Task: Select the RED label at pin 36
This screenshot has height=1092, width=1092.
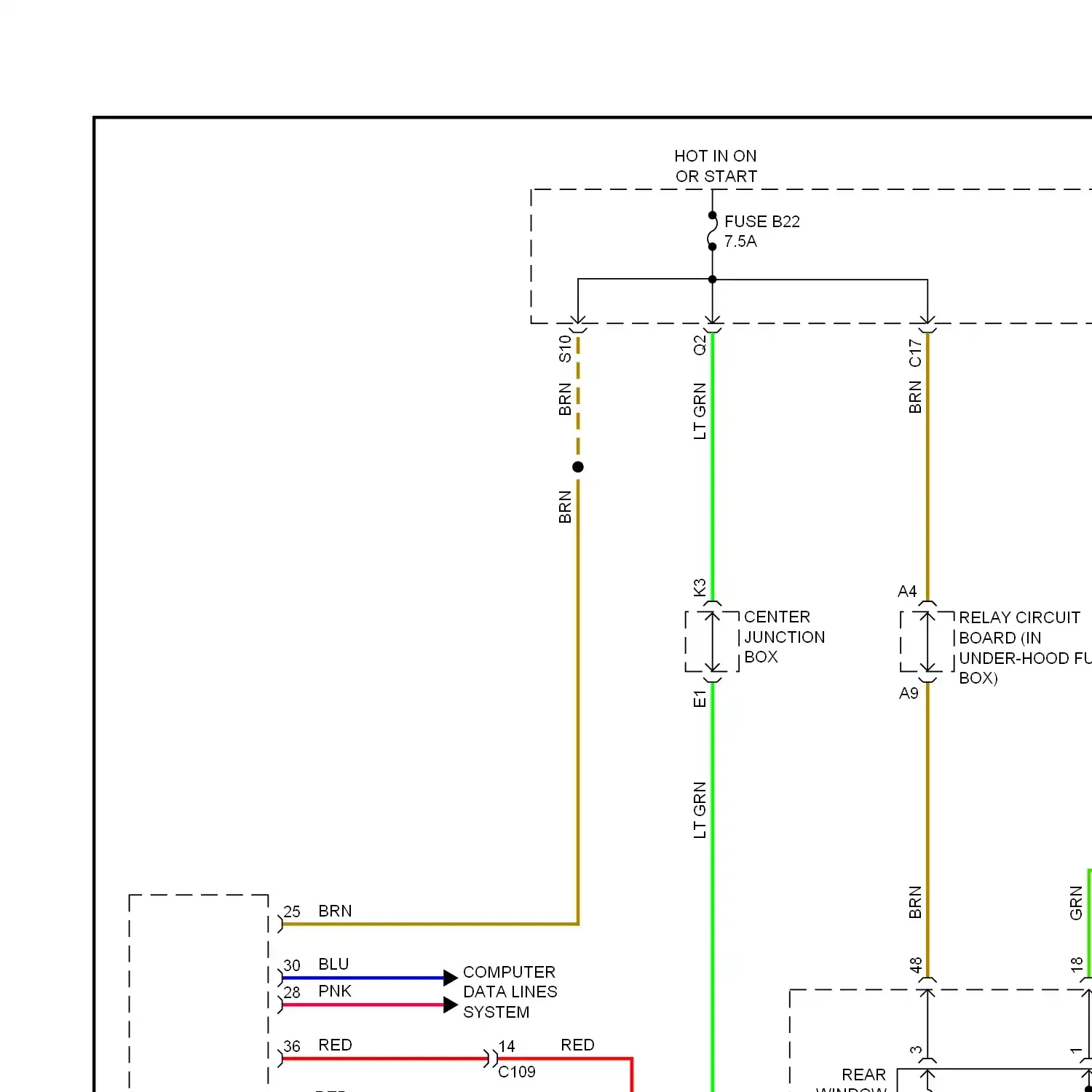Action: (x=335, y=1045)
